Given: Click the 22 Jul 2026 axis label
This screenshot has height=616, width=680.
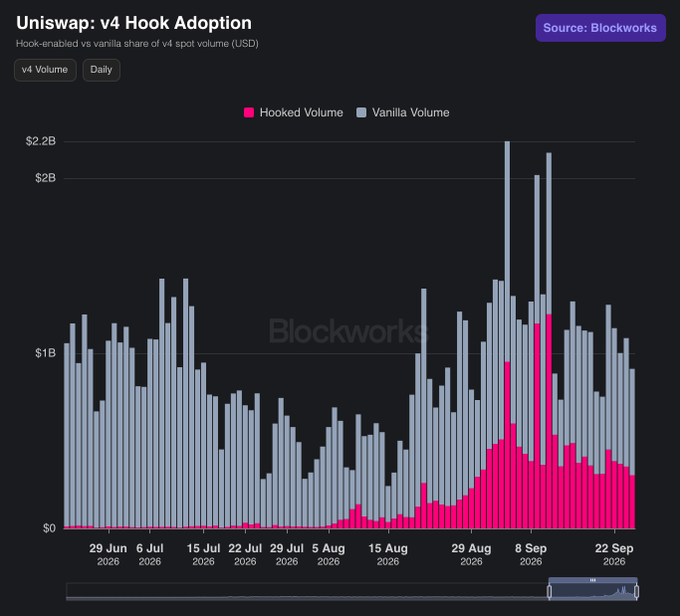Looking at the screenshot, I should click(245, 554).
